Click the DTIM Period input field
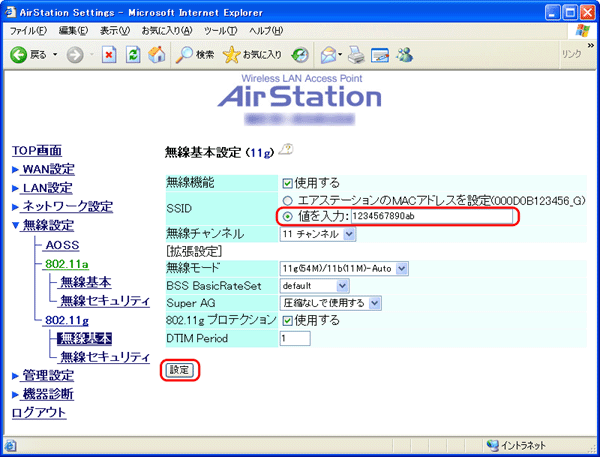Viewport: 600px width, 457px height. (x=295, y=338)
